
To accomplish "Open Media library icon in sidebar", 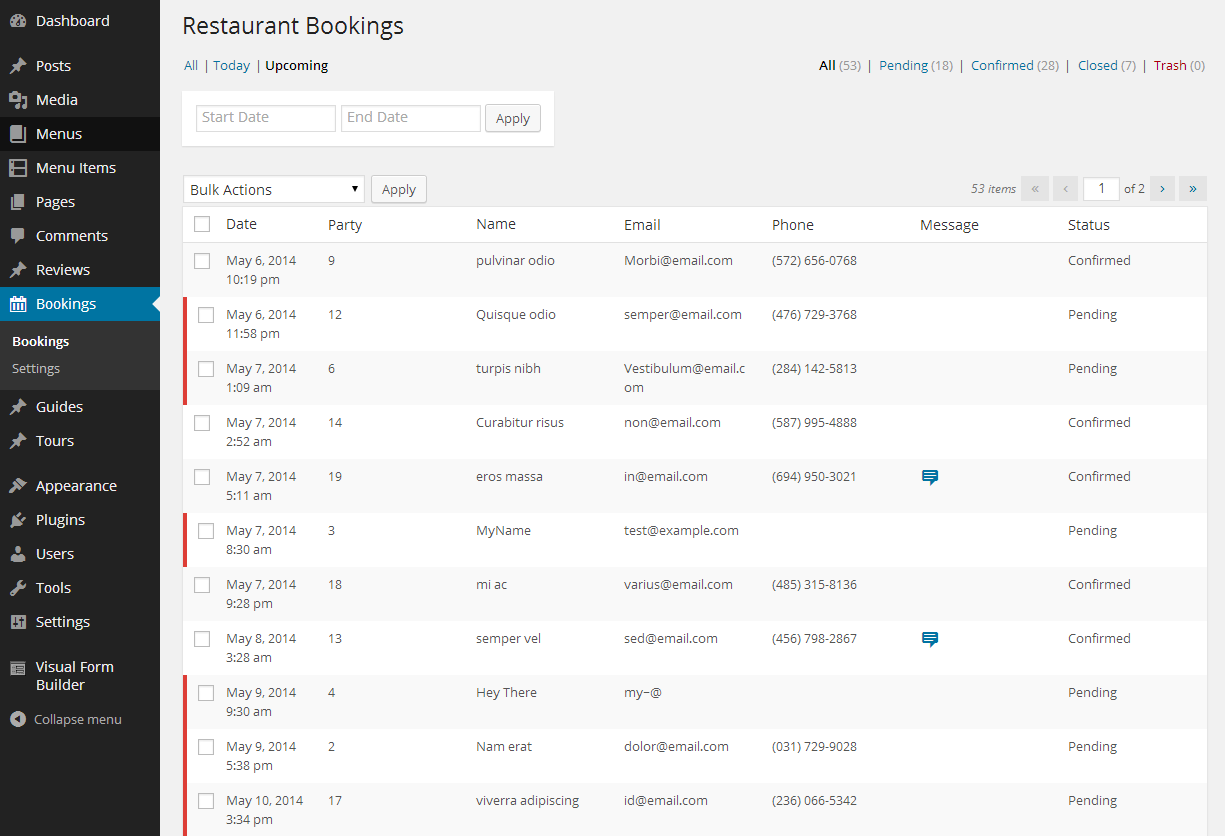I will point(18,100).
